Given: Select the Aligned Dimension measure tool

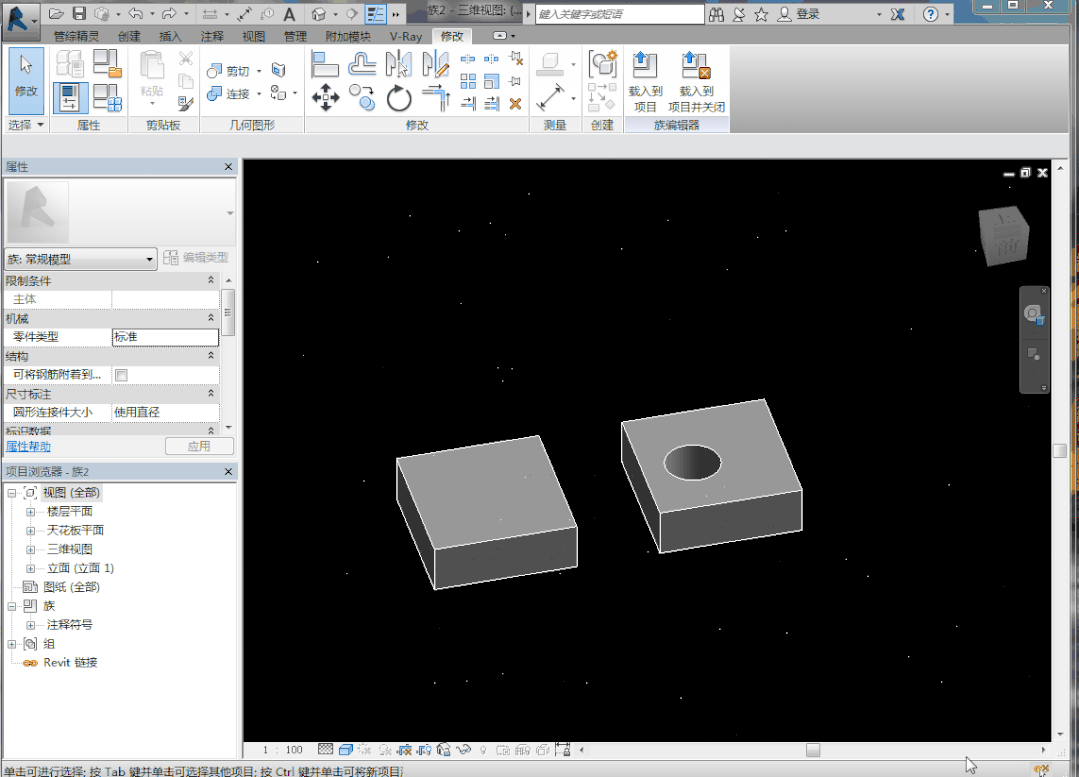Looking at the screenshot, I should click(550, 97).
